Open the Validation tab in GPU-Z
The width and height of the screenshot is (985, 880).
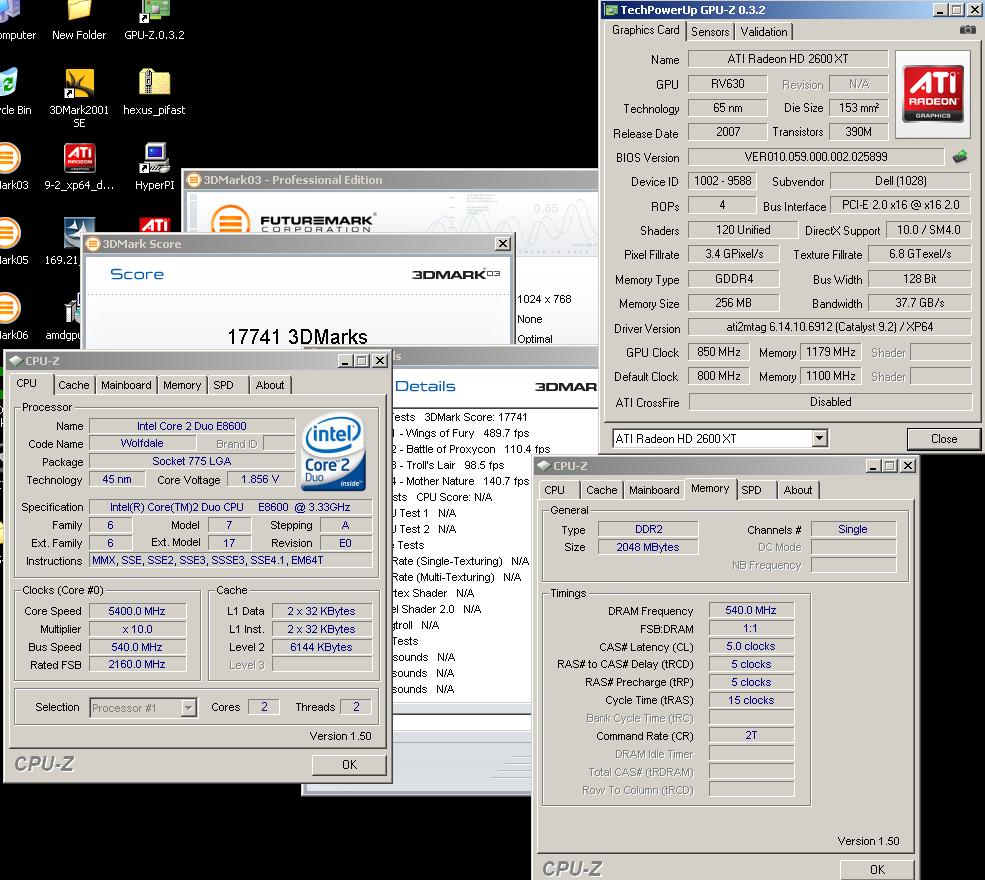point(764,31)
